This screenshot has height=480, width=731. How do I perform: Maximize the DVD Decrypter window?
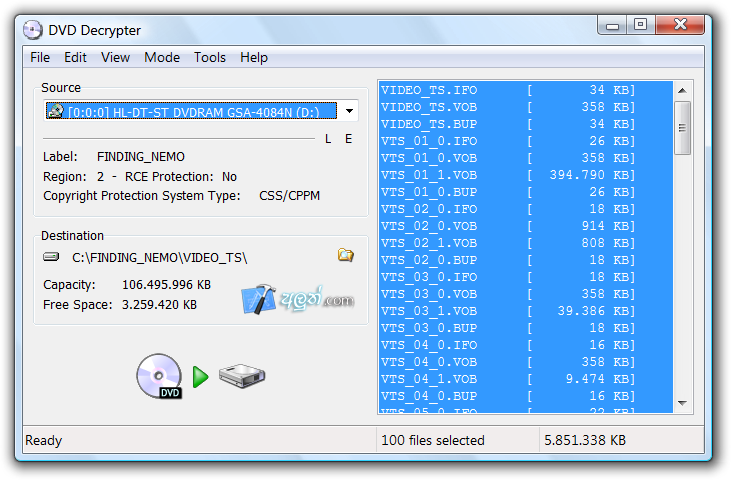[x=641, y=24]
